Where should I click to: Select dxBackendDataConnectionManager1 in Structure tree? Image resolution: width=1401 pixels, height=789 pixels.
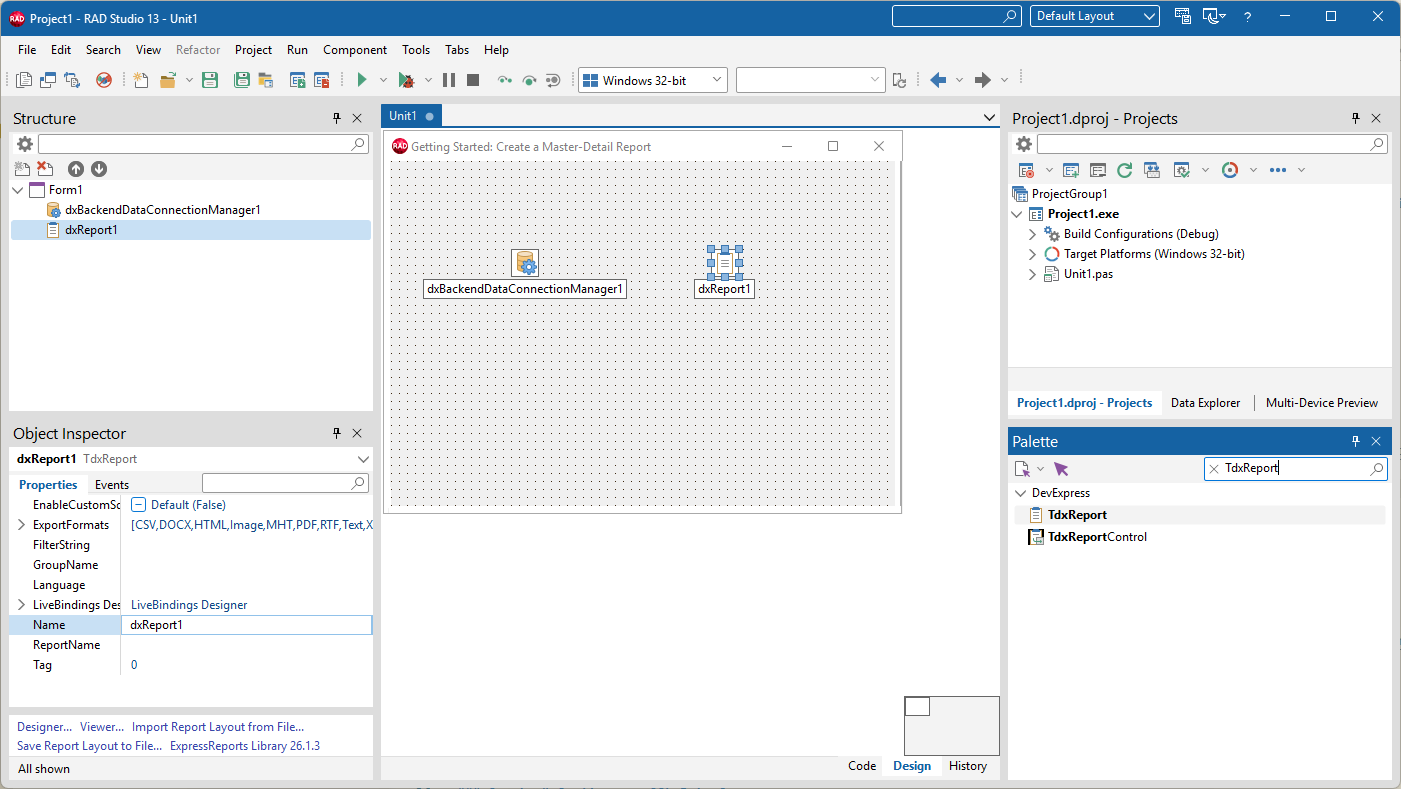pyautogui.click(x=162, y=210)
